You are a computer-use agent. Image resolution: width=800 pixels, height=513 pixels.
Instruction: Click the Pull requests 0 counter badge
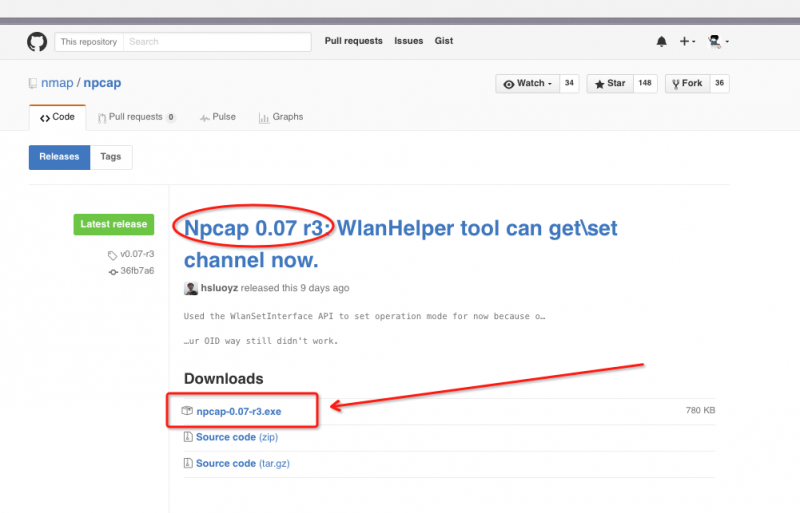(171, 117)
